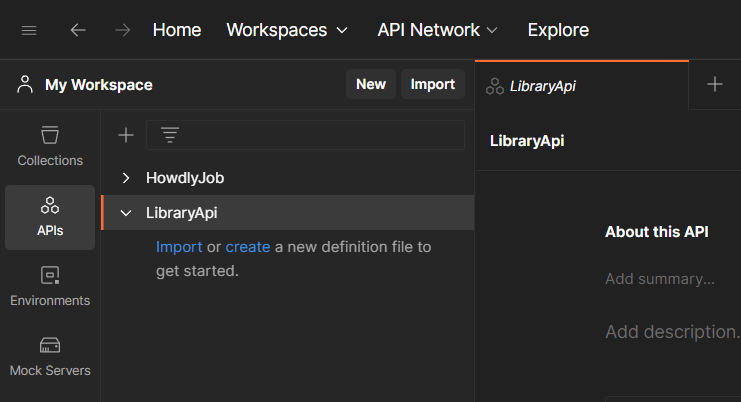
Task: Focus the API filter input field
Action: coord(305,135)
